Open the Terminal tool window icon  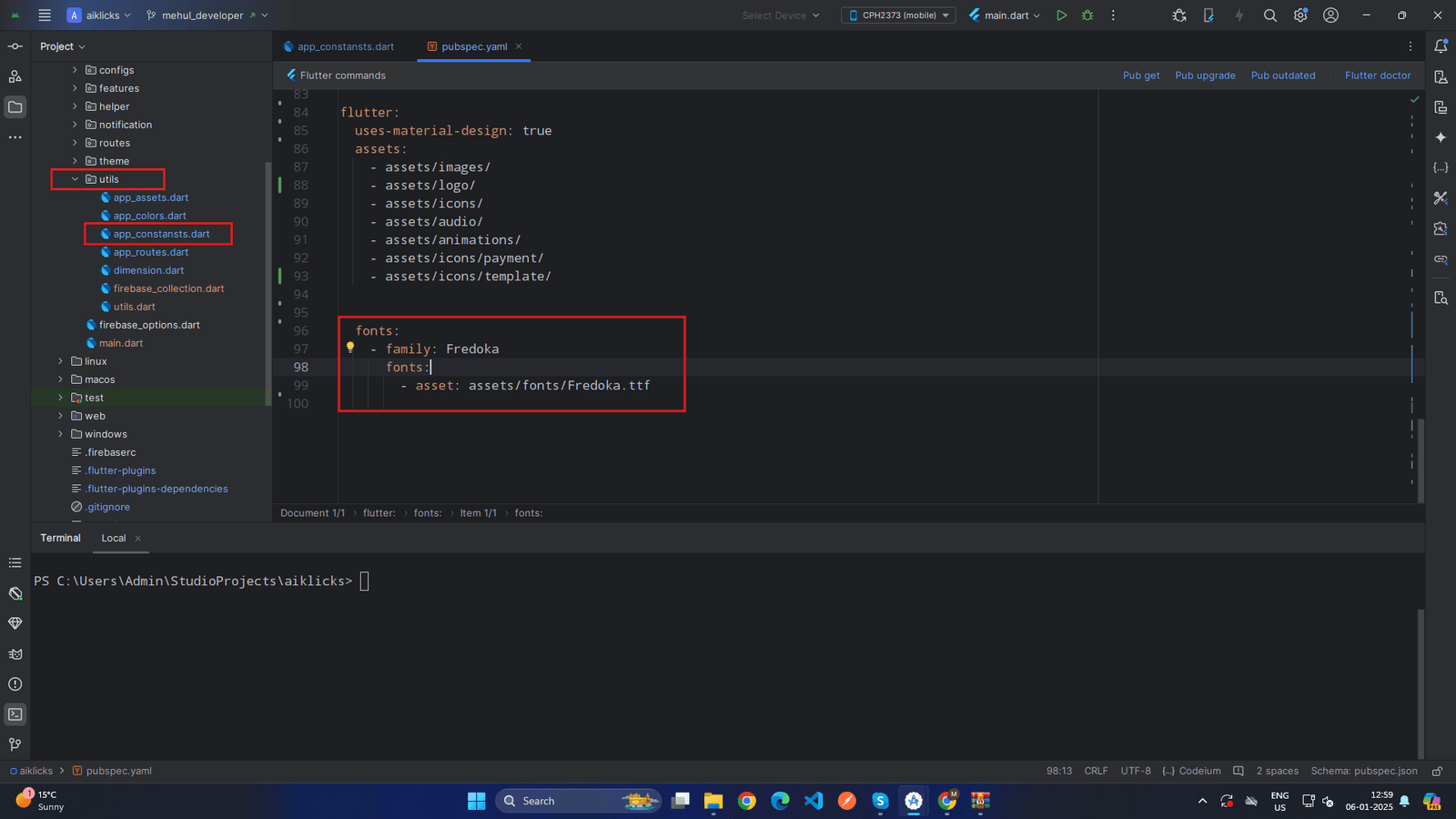tap(15, 714)
